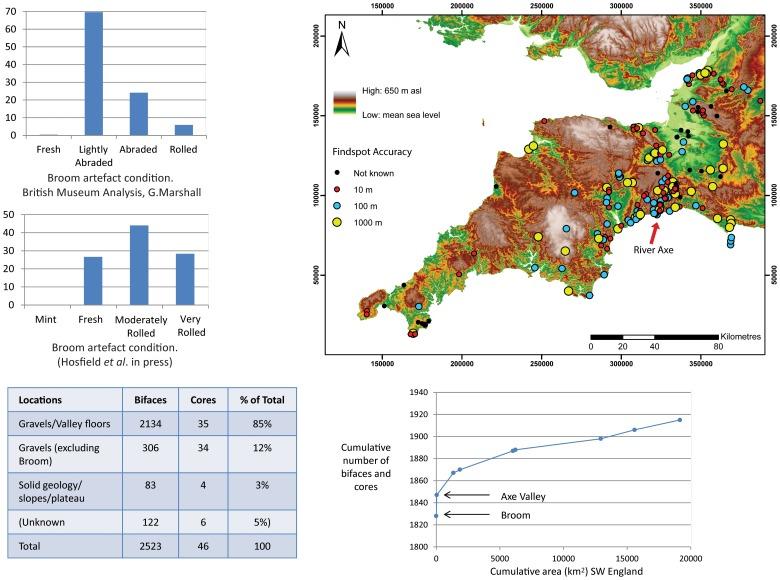Click the arrow pointing to Broom
Viewport: 780px width, 580px height.
coord(462,515)
